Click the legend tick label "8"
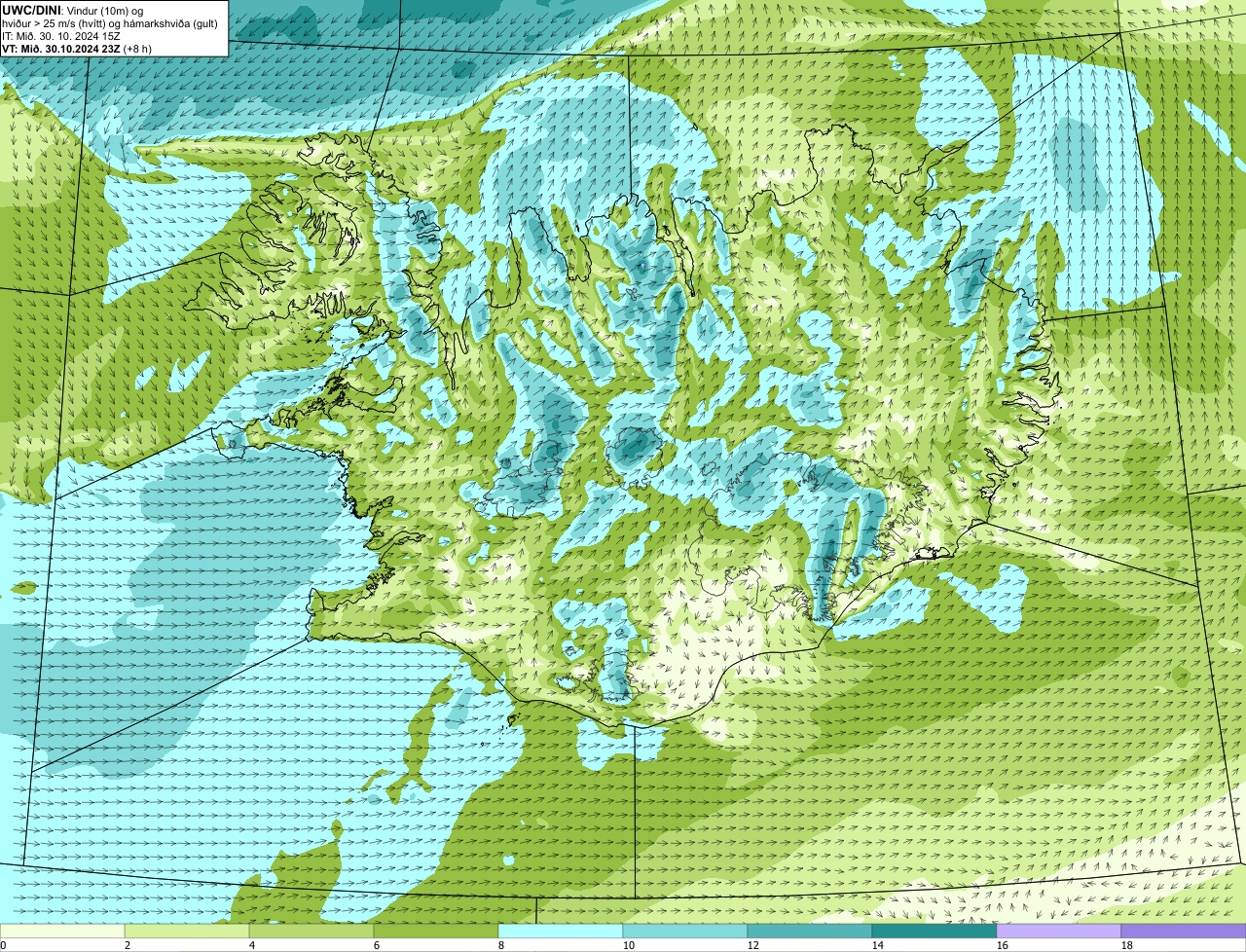The width and height of the screenshot is (1246, 952). [x=501, y=945]
